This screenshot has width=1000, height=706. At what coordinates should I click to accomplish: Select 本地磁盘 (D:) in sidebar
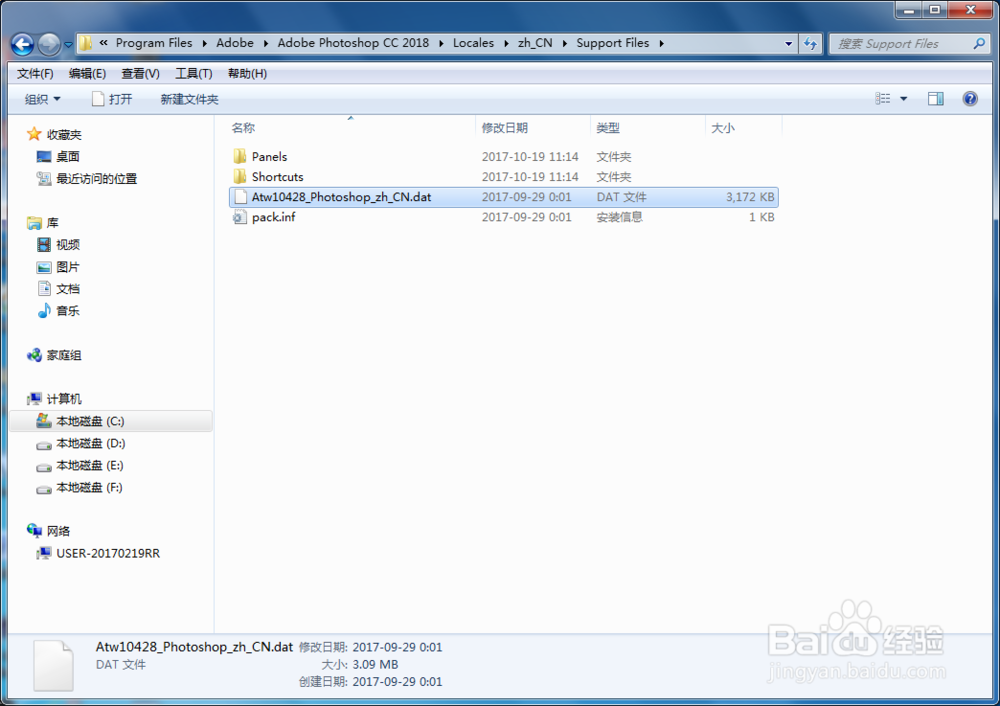click(x=90, y=443)
